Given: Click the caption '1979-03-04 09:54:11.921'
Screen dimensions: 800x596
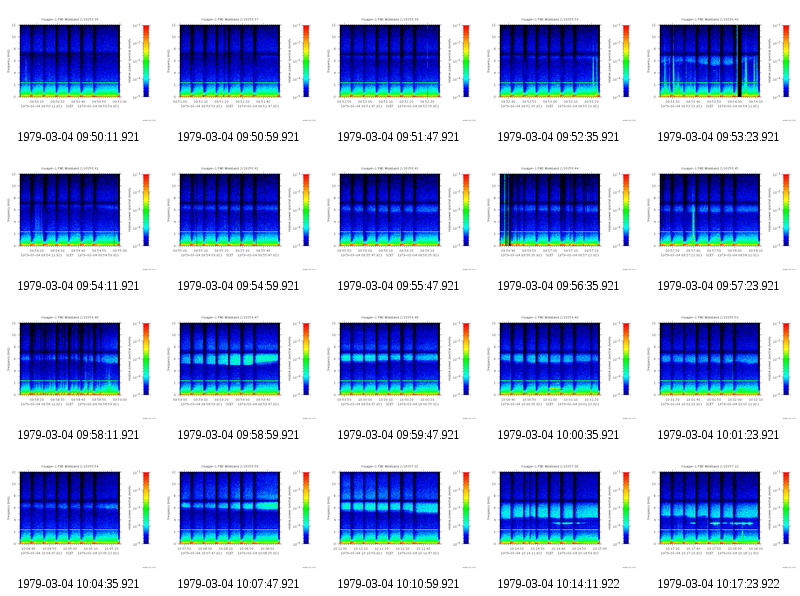Looking at the screenshot, I should (78, 286).
